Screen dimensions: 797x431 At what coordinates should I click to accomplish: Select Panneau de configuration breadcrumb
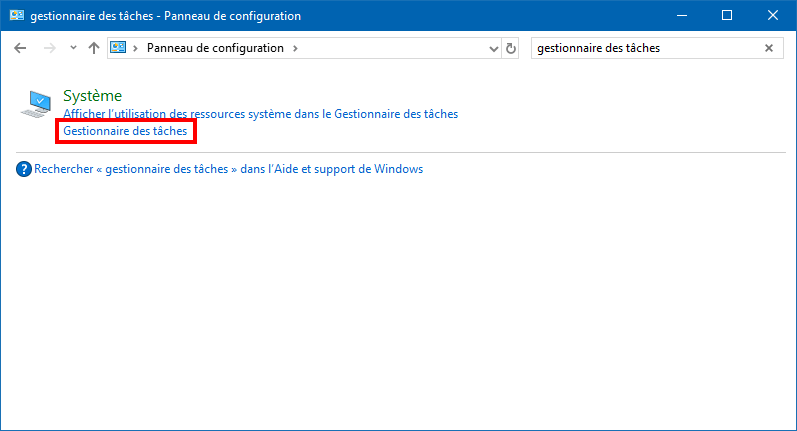point(215,48)
